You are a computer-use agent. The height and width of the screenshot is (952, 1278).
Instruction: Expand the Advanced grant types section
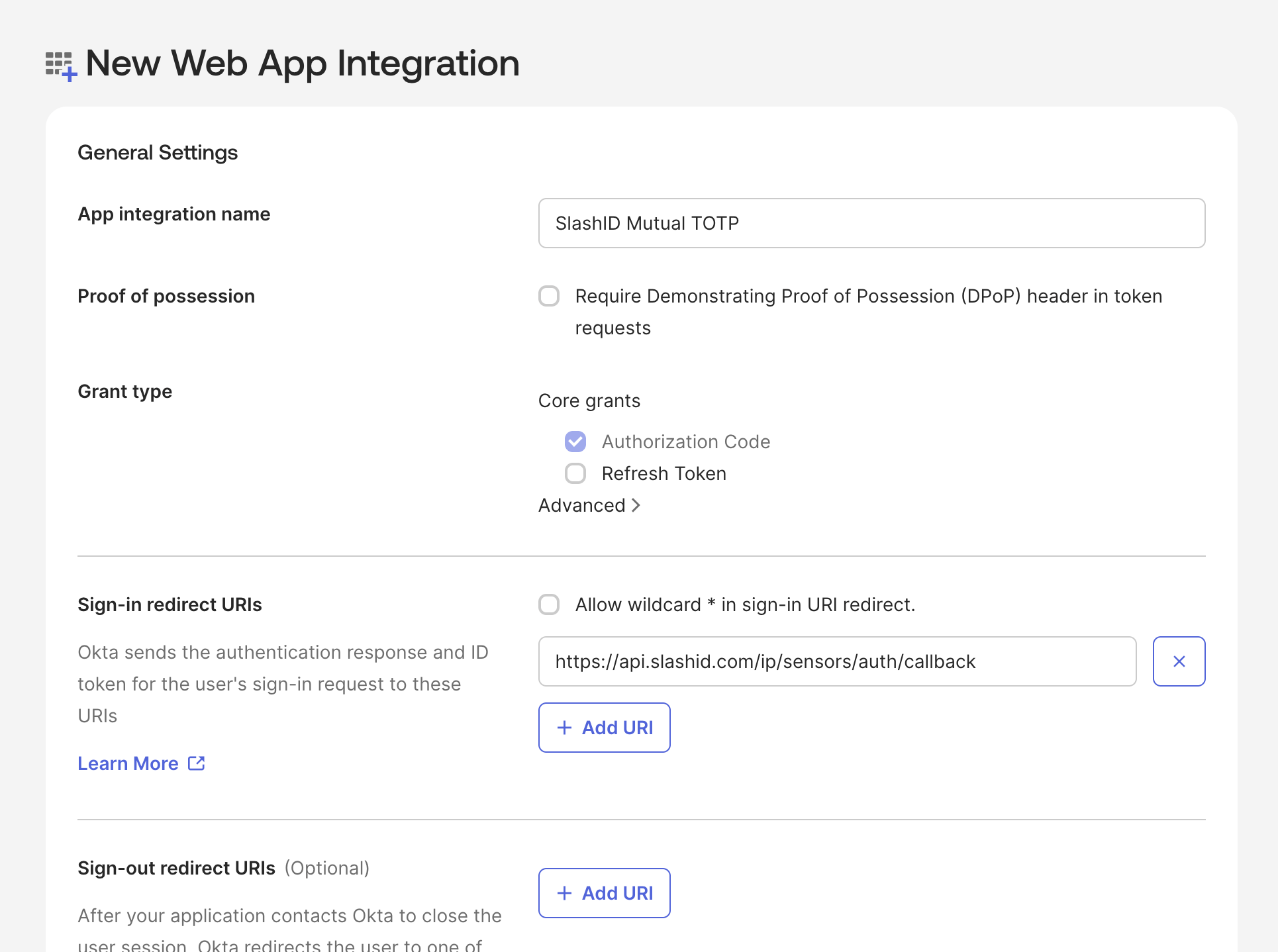[x=589, y=505]
